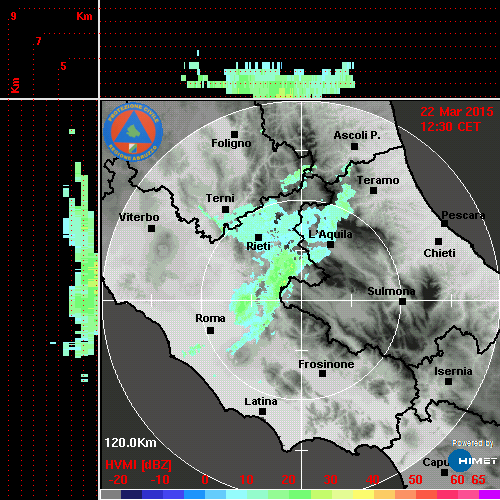This screenshot has height=500, width=500.
Task: Select the Viterbo city marker square
Action: click(x=151, y=229)
